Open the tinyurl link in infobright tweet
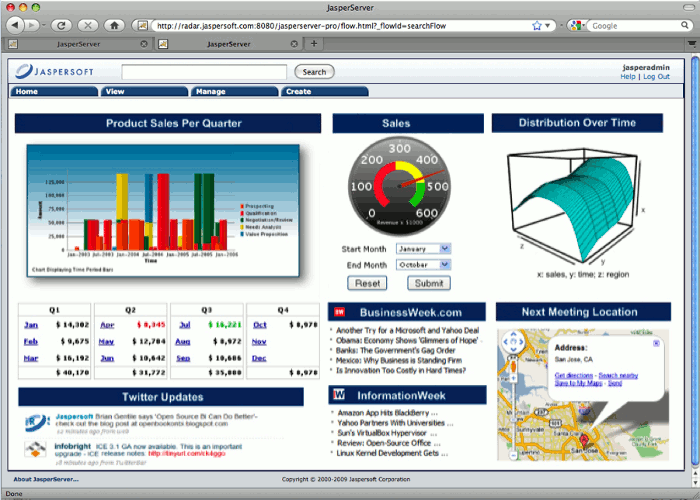 pyautogui.click(x=187, y=454)
